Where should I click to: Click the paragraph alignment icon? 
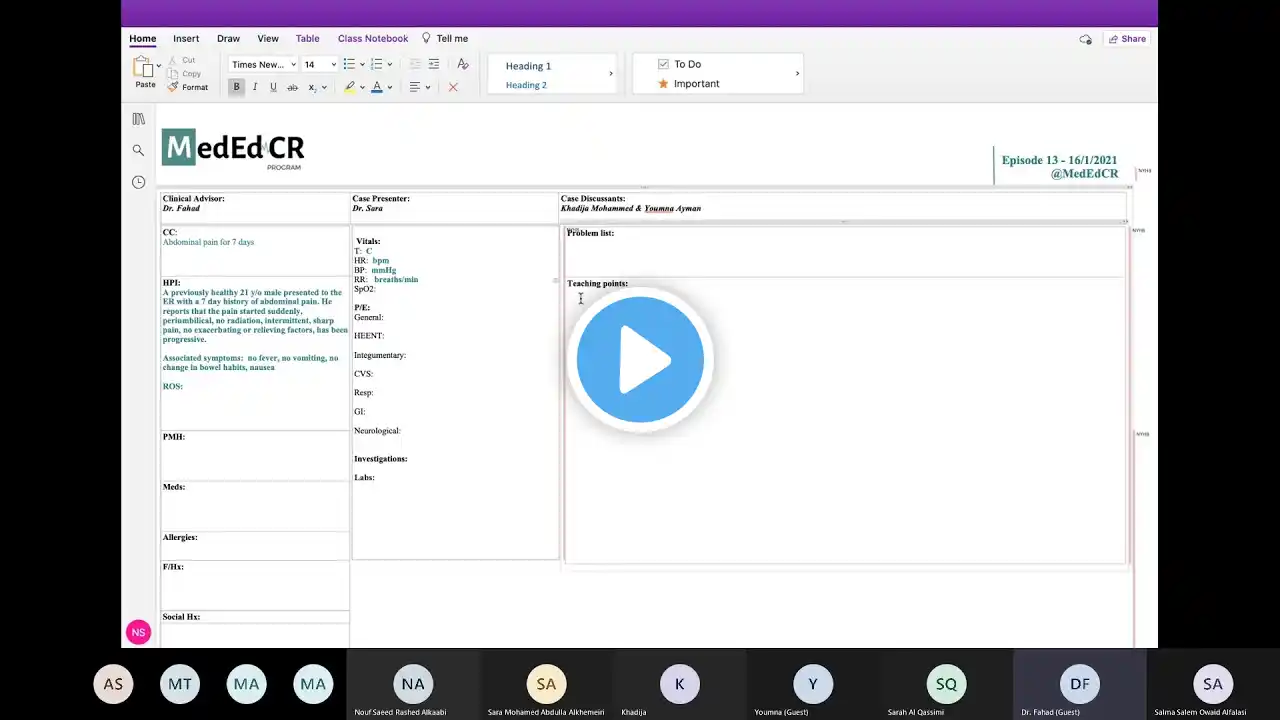pyautogui.click(x=415, y=87)
